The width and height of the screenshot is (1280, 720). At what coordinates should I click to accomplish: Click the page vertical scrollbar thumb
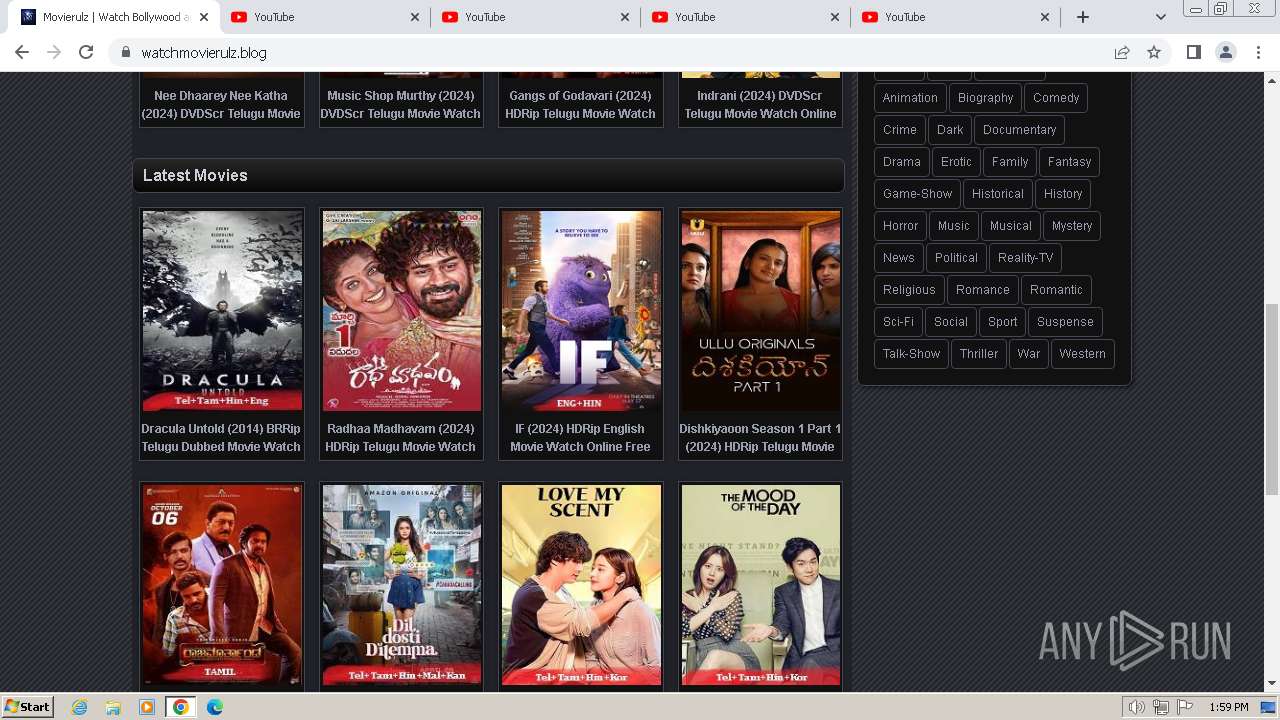point(1272,400)
